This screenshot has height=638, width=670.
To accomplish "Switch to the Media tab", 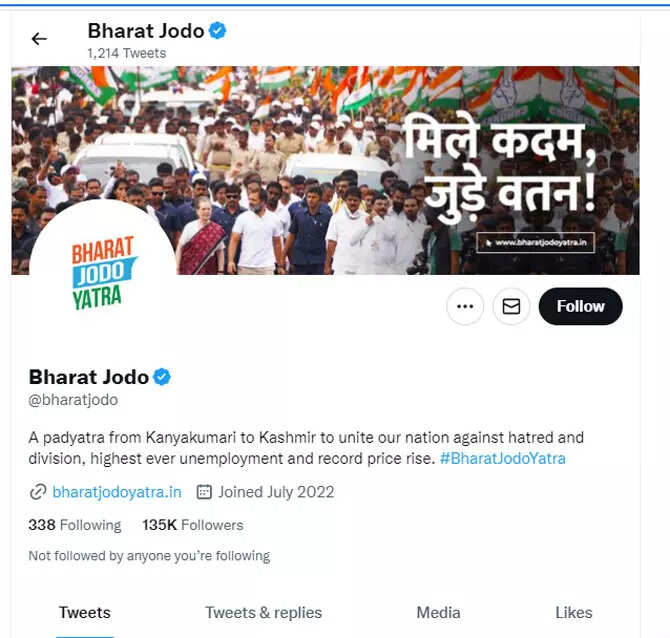I will click(438, 613).
